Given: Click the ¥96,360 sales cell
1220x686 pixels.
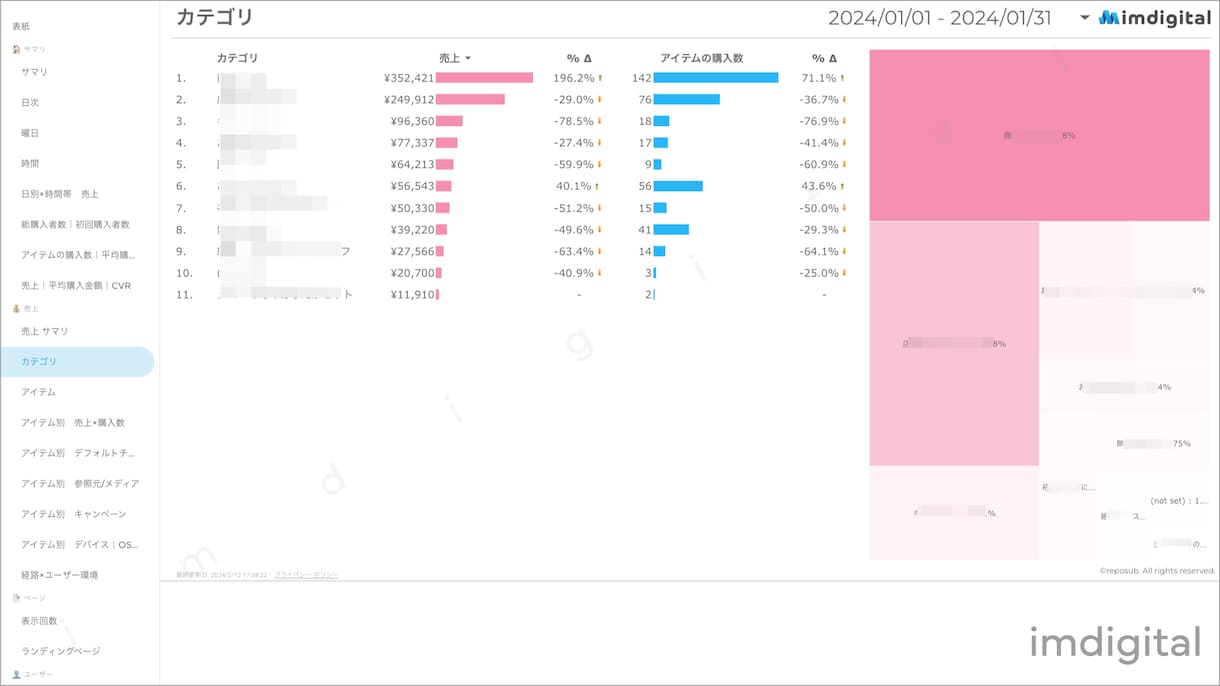Looking at the screenshot, I should [412, 121].
